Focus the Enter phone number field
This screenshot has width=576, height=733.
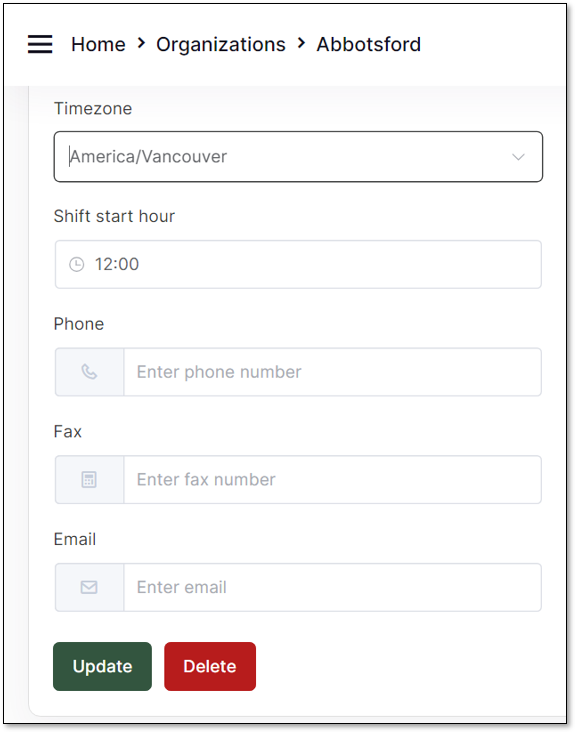tap(332, 372)
